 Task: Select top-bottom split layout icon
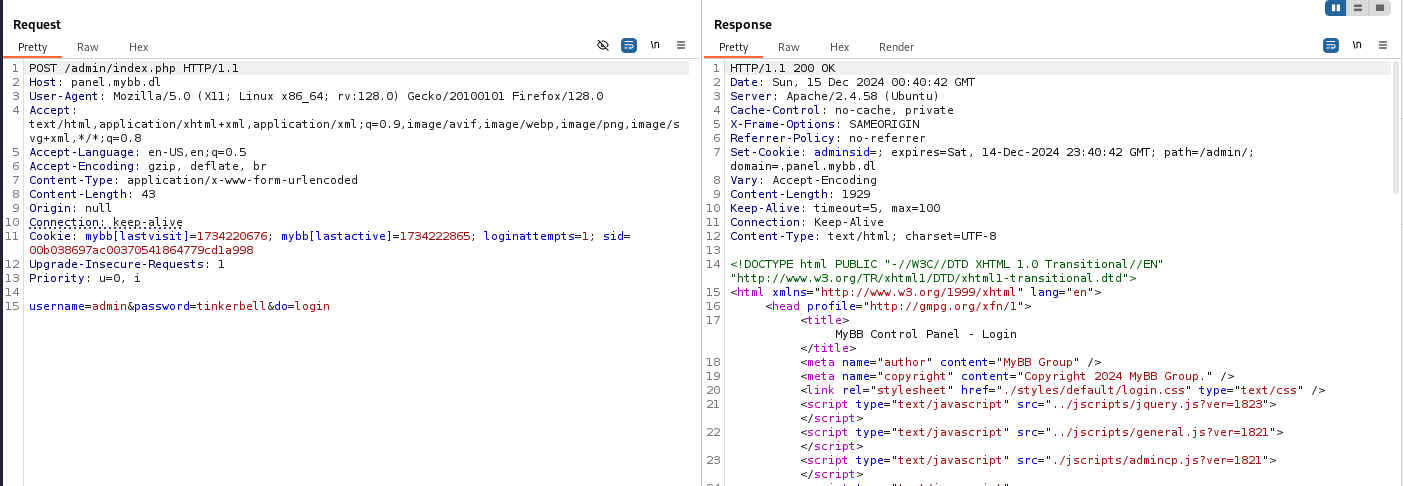coord(1358,8)
